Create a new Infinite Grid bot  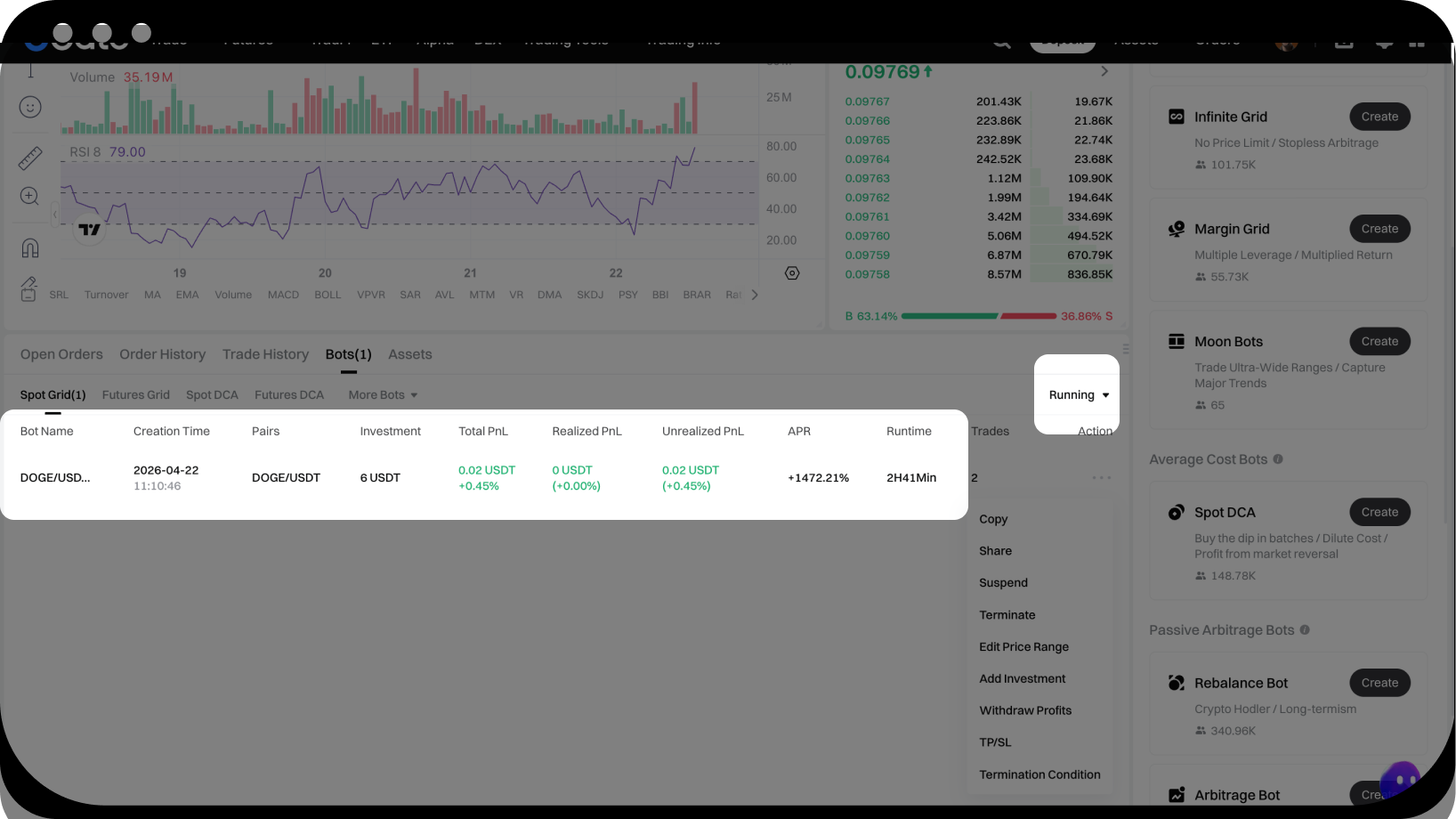(x=1379, y=117)
